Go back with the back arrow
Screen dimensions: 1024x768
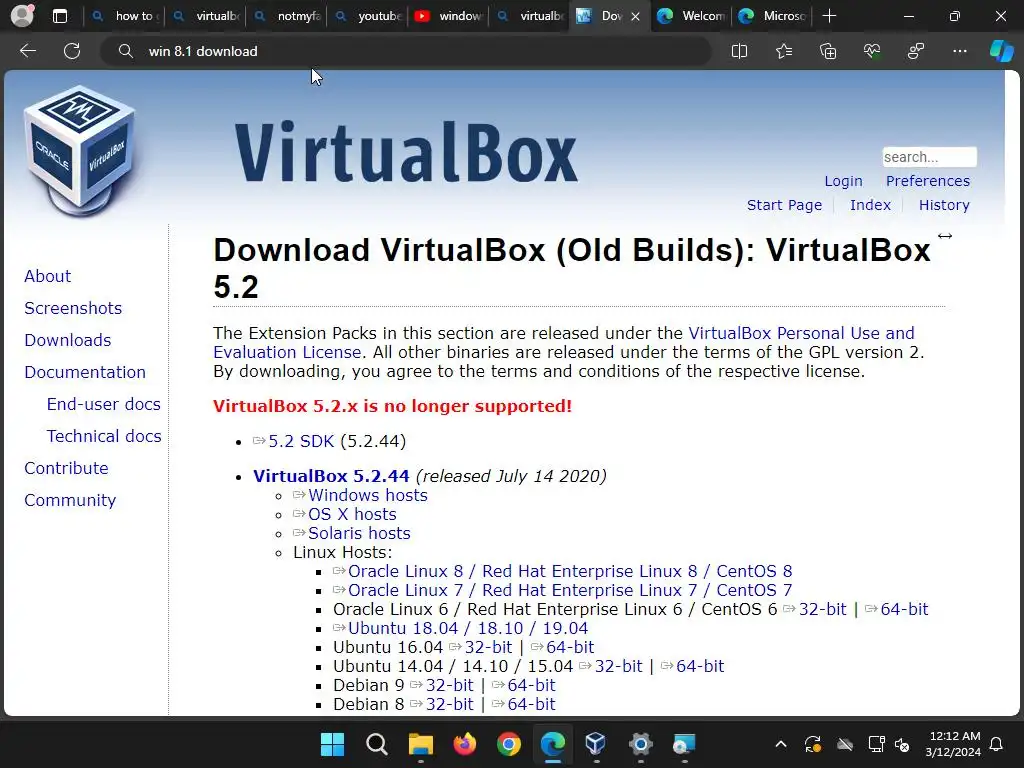pyautogui.click(x=28, y=51)
